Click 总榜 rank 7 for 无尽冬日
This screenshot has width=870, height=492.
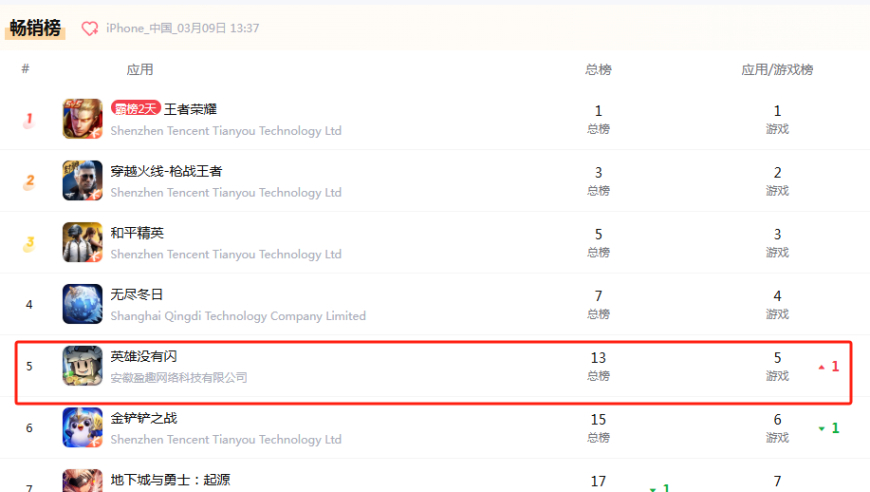pos(598,296)
